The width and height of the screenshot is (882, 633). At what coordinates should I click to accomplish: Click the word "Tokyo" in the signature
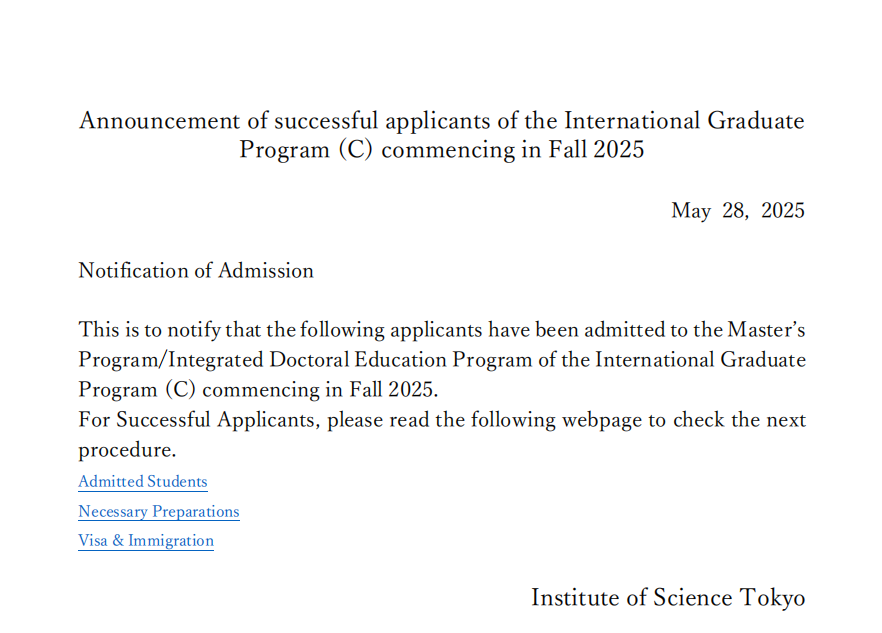point(772,598)
